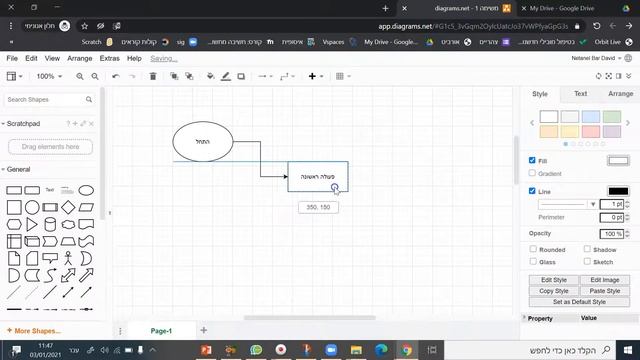The height and width of the screenshot is (360, 640).
Task: Undo the last action
Action: [x=116, y=76]
